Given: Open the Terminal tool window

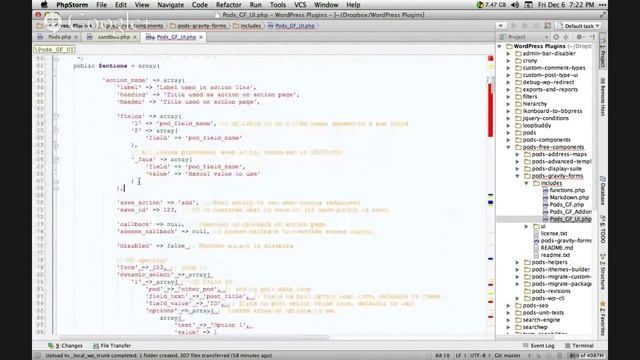Looking at the screenshot, I should pos(579,346).
